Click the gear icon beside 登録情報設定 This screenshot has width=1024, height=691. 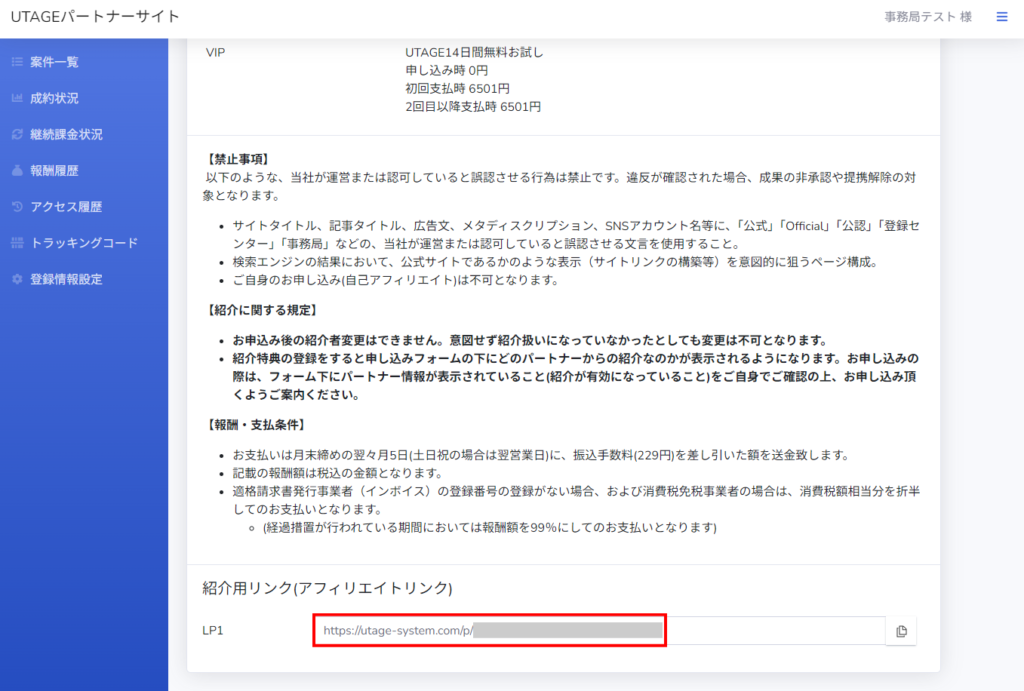16,279
